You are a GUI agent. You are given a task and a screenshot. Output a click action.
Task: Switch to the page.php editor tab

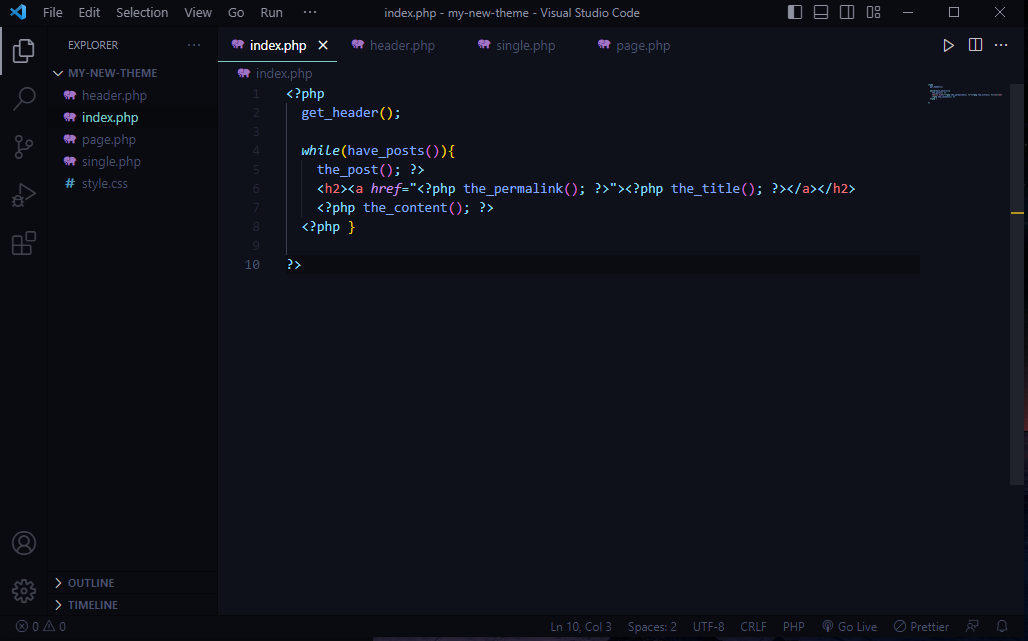tap(634, 45)
